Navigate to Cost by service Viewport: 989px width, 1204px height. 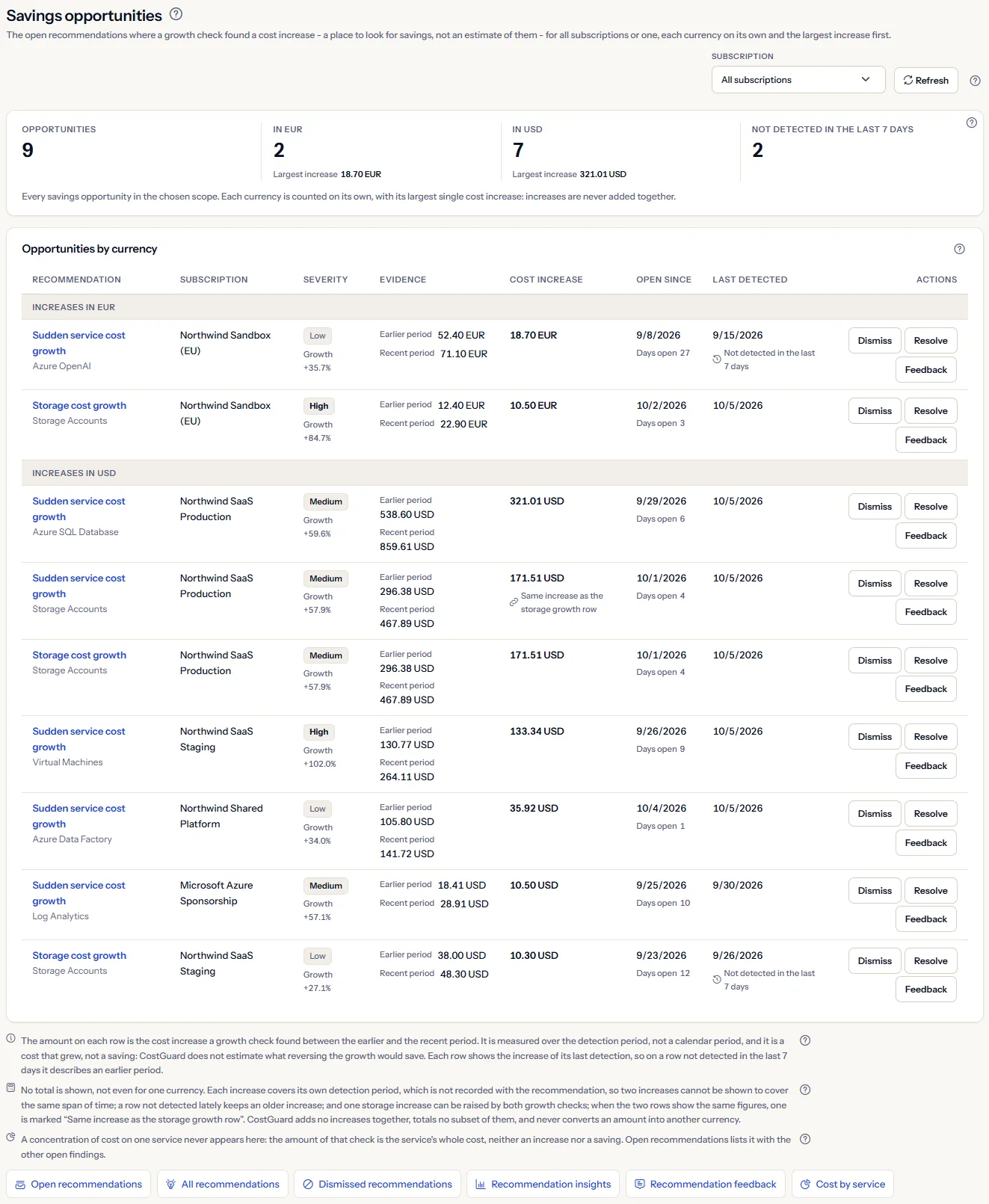pos(842,1184)
